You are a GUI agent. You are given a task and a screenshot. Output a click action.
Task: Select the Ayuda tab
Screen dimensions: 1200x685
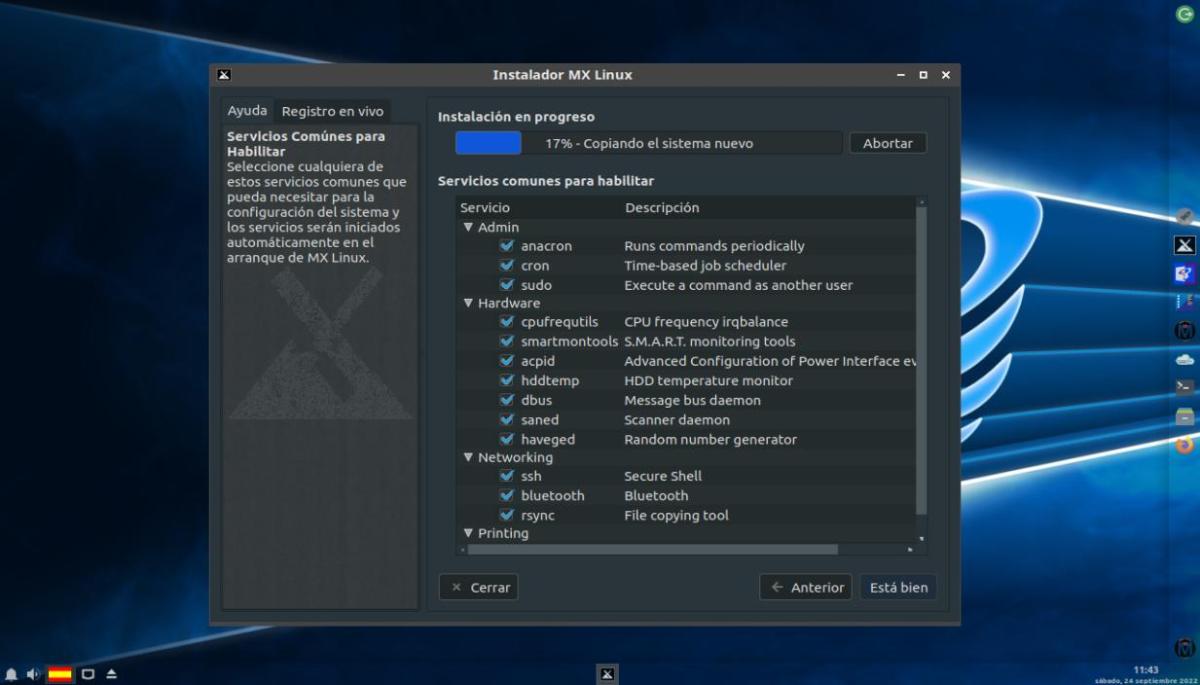[247, 111]
